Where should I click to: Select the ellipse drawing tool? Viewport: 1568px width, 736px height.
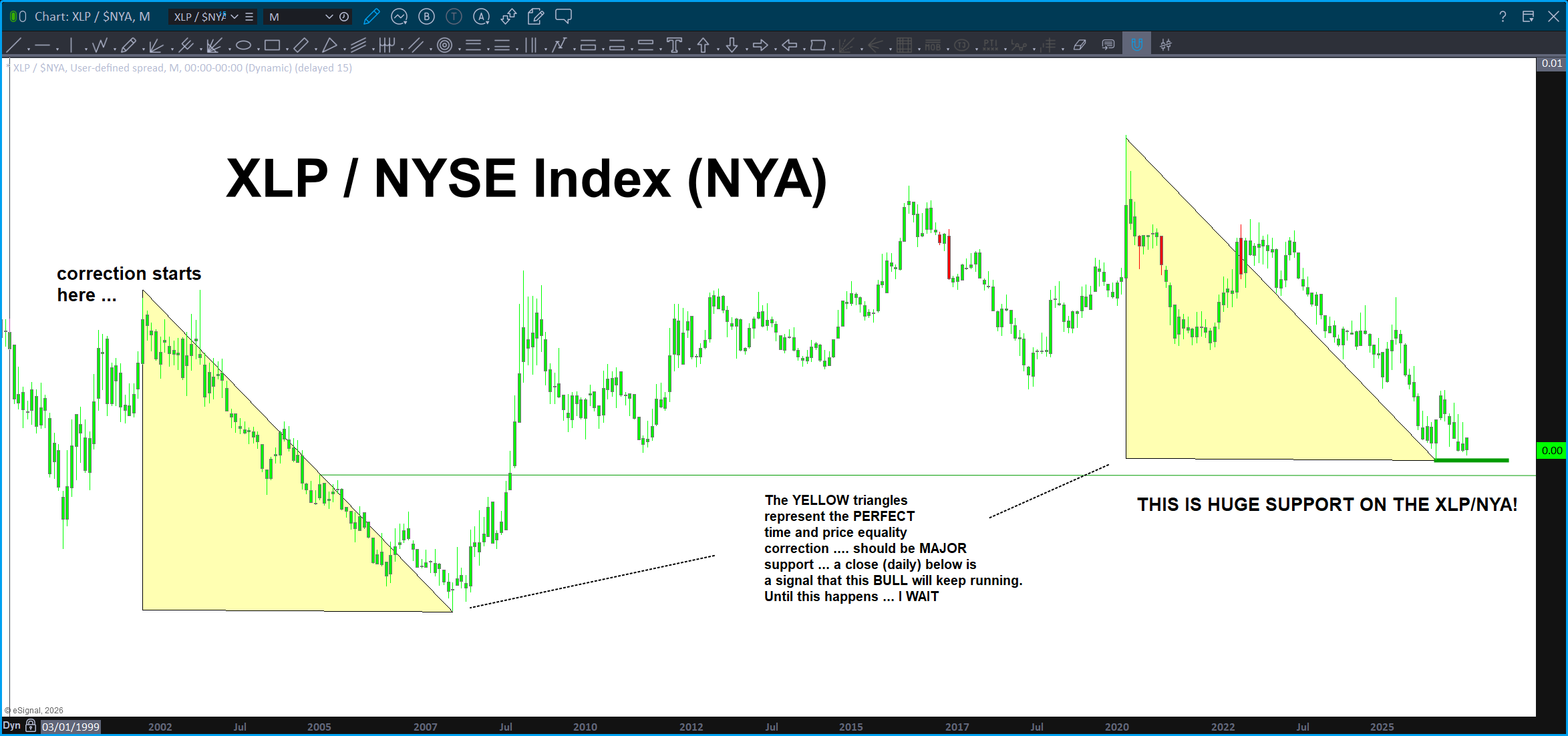tap(243, 45)
